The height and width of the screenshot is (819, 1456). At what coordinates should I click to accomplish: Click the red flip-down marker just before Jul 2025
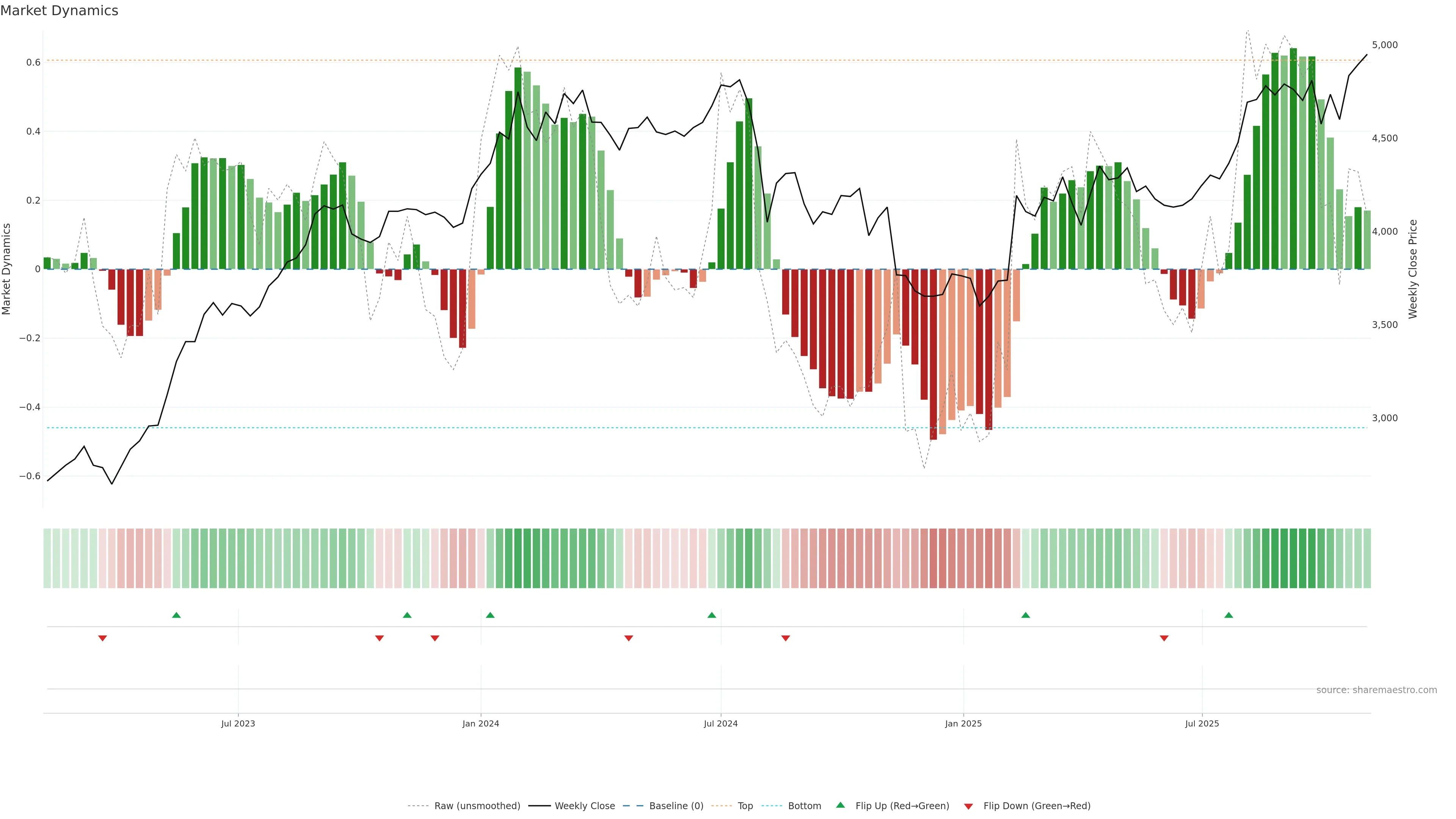point(1164,638)
